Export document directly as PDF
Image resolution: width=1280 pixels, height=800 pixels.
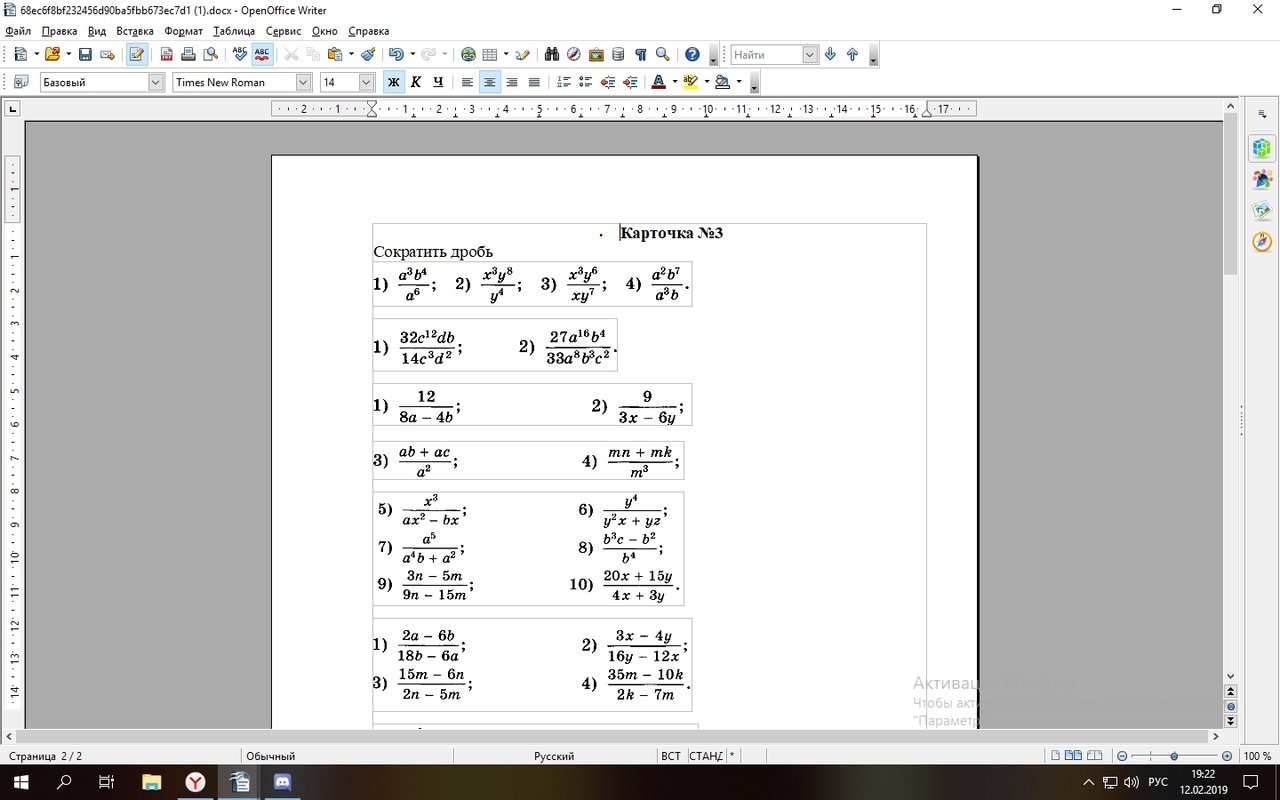[166, 55]
